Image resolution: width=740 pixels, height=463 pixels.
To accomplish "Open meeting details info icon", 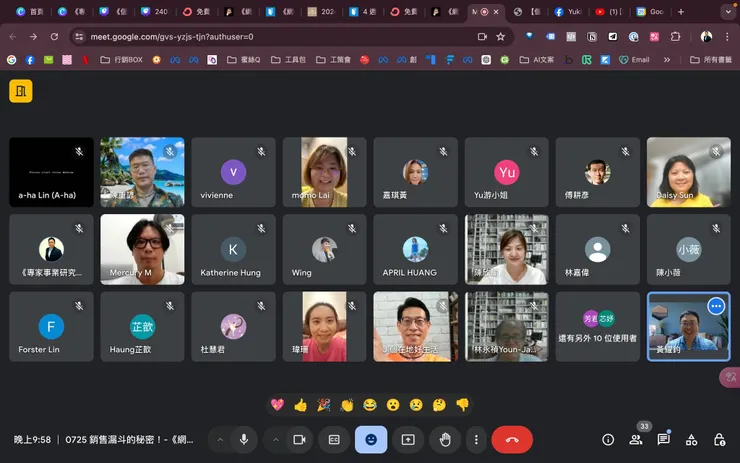I will point(608,440).
